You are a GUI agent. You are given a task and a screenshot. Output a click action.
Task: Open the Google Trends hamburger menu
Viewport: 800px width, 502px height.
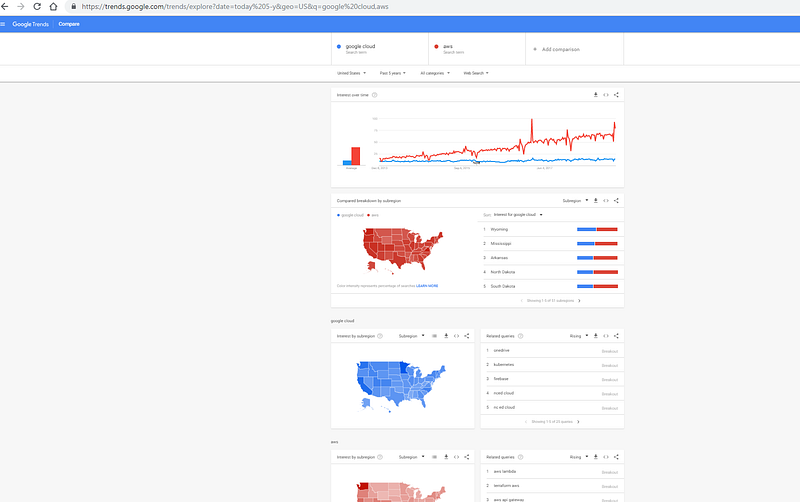click(x=4, y=23)
